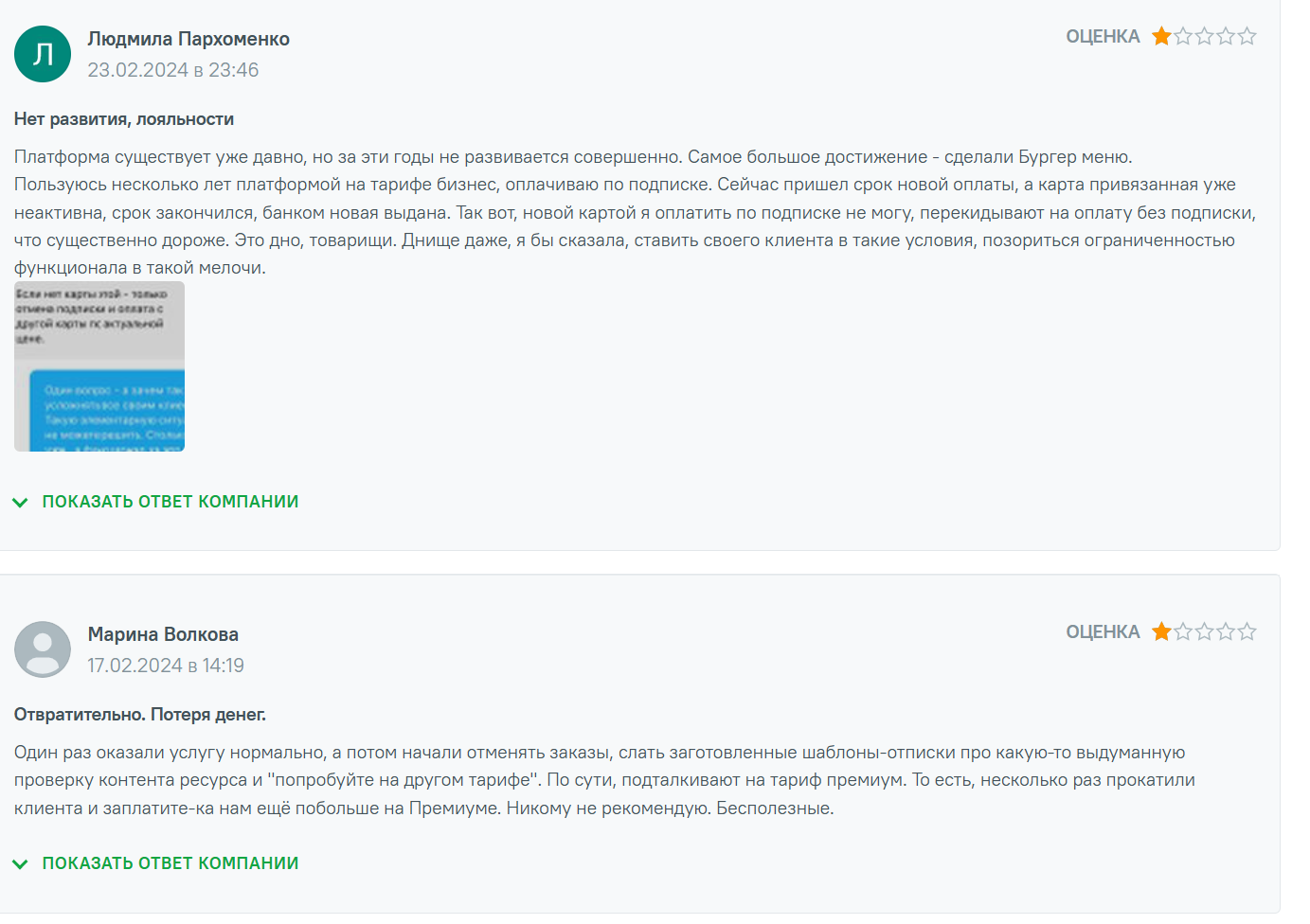Open the screenshot thumbnail attached to the review
Image resolution: width=1310 pixels, height=924 pixels.
[x=99, y=366]
